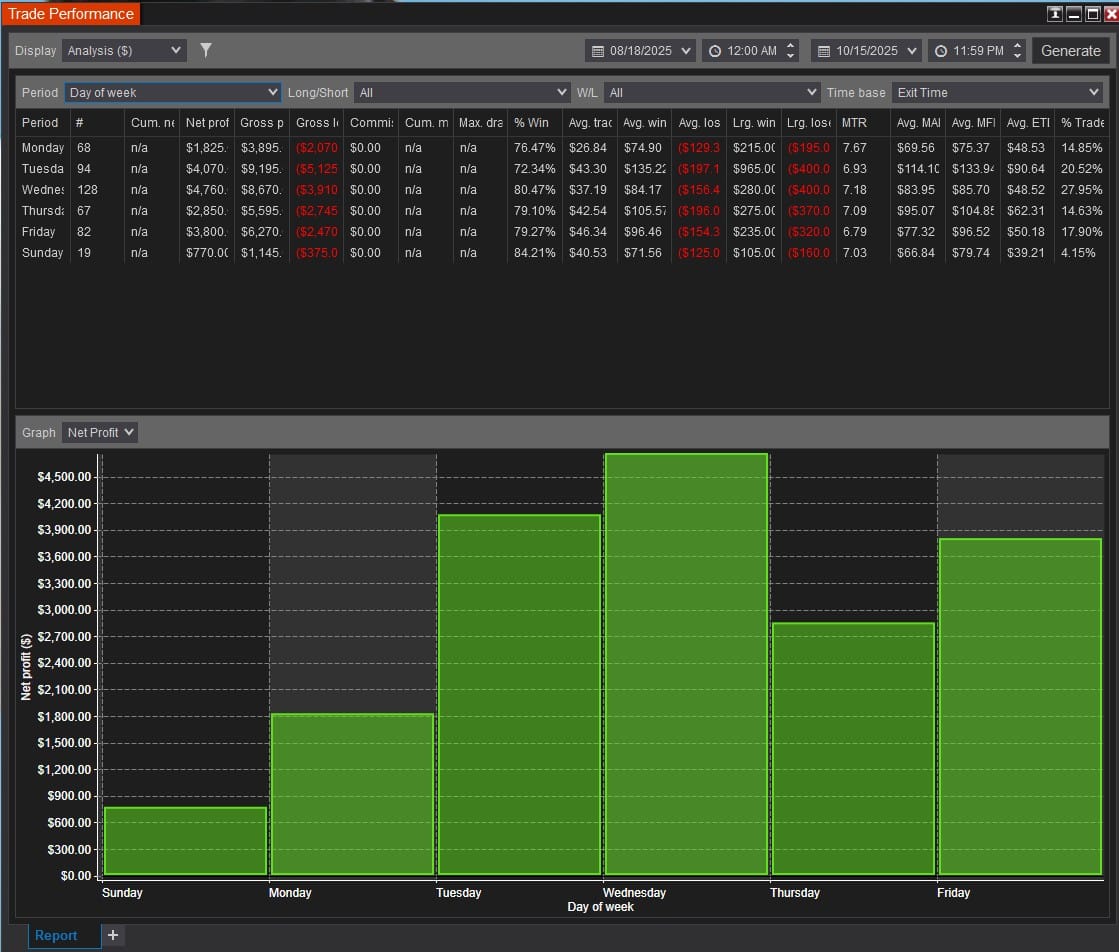
Task: Open the end date calendar picker
Action: click(x=824, y=51)
